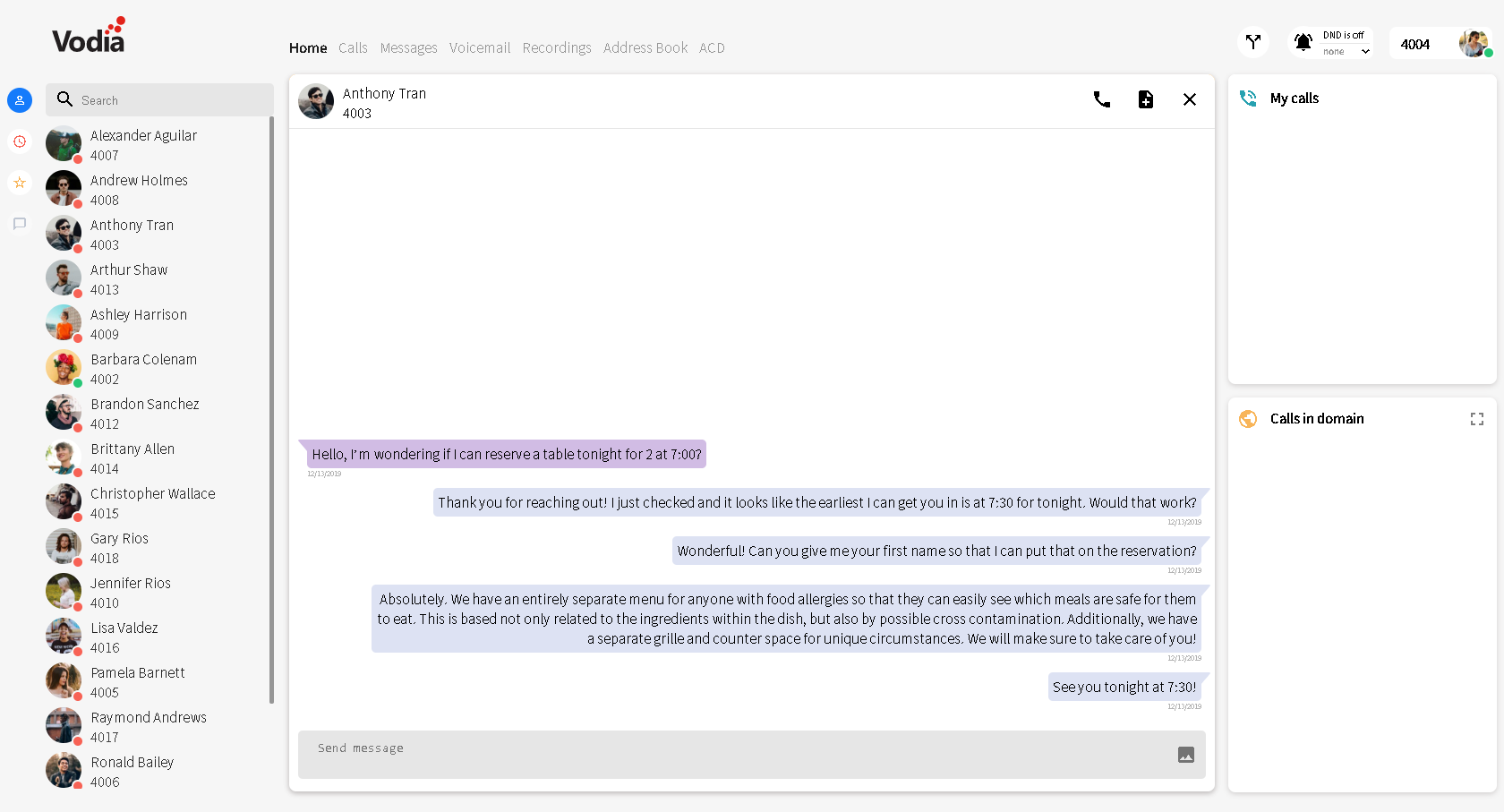Click the My calls phone icon

click(x=1248, y=98)
